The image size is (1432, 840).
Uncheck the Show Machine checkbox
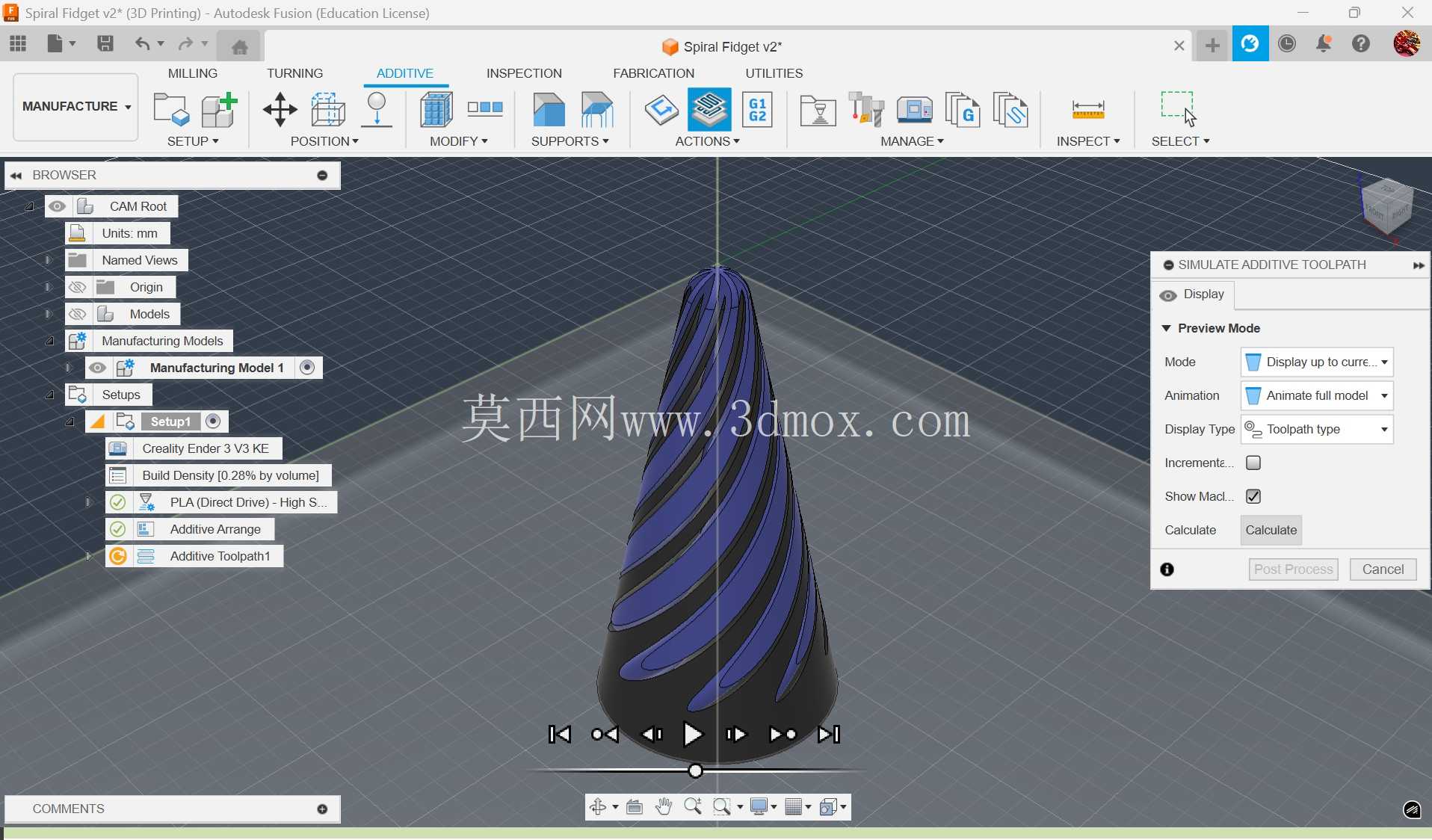coord(1253,496)
